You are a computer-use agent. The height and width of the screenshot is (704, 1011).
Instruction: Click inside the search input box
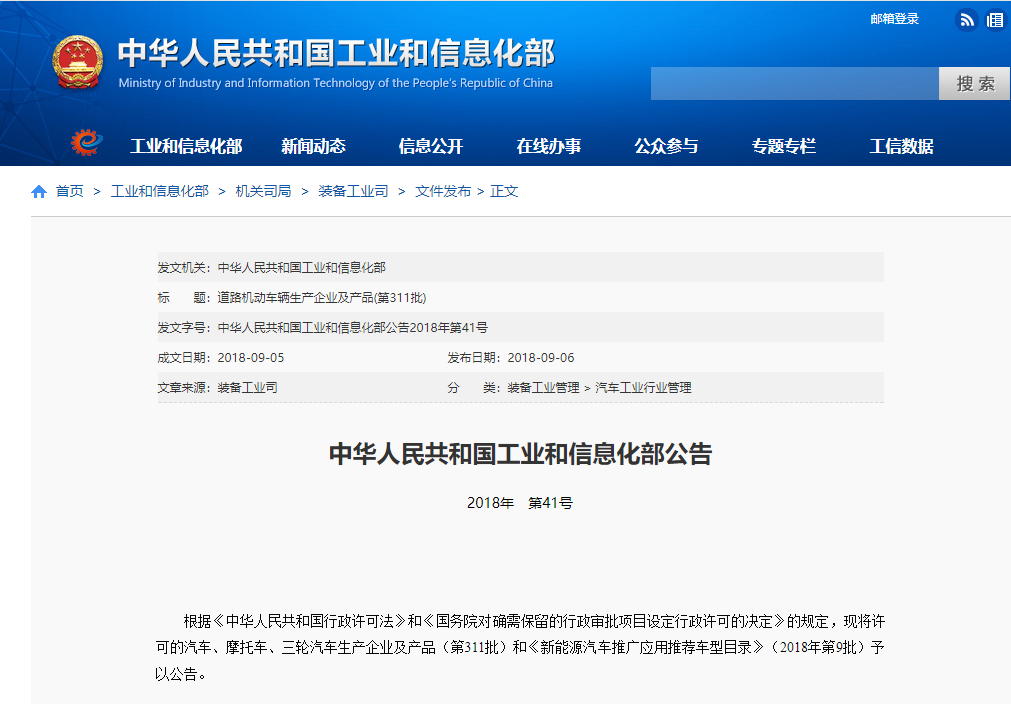click(790, 83)
